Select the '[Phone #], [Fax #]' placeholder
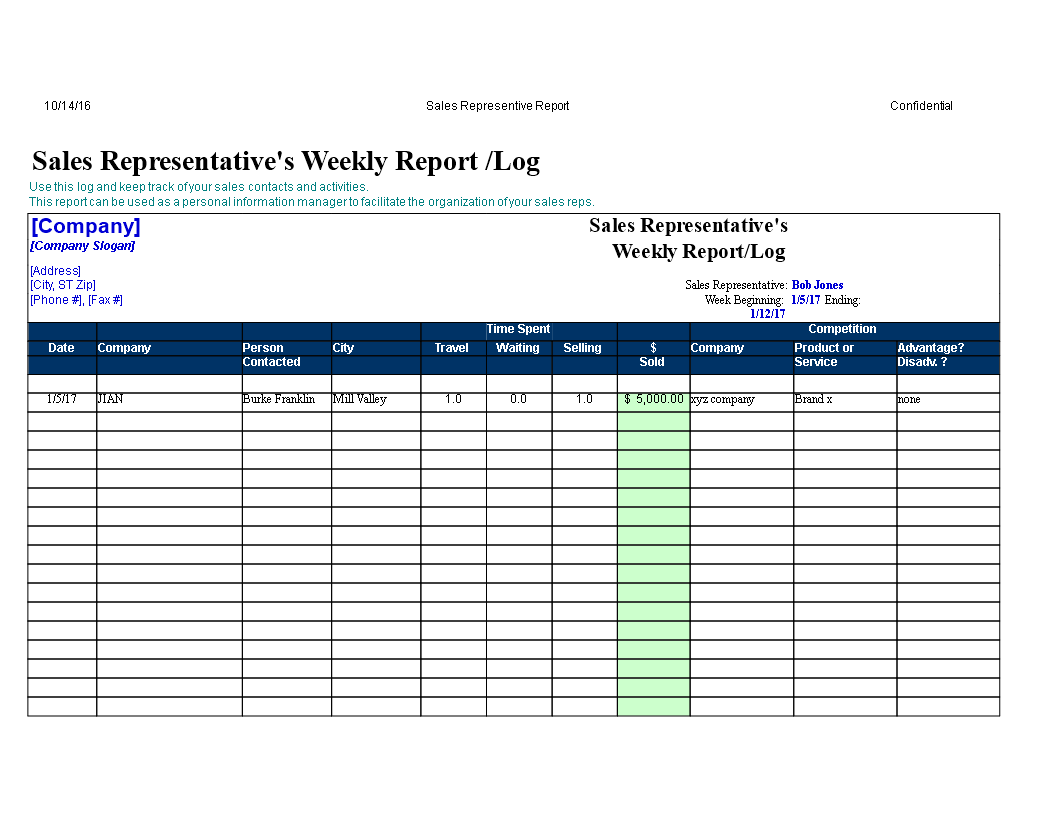 pyautogui.click(x=76, y=300)
